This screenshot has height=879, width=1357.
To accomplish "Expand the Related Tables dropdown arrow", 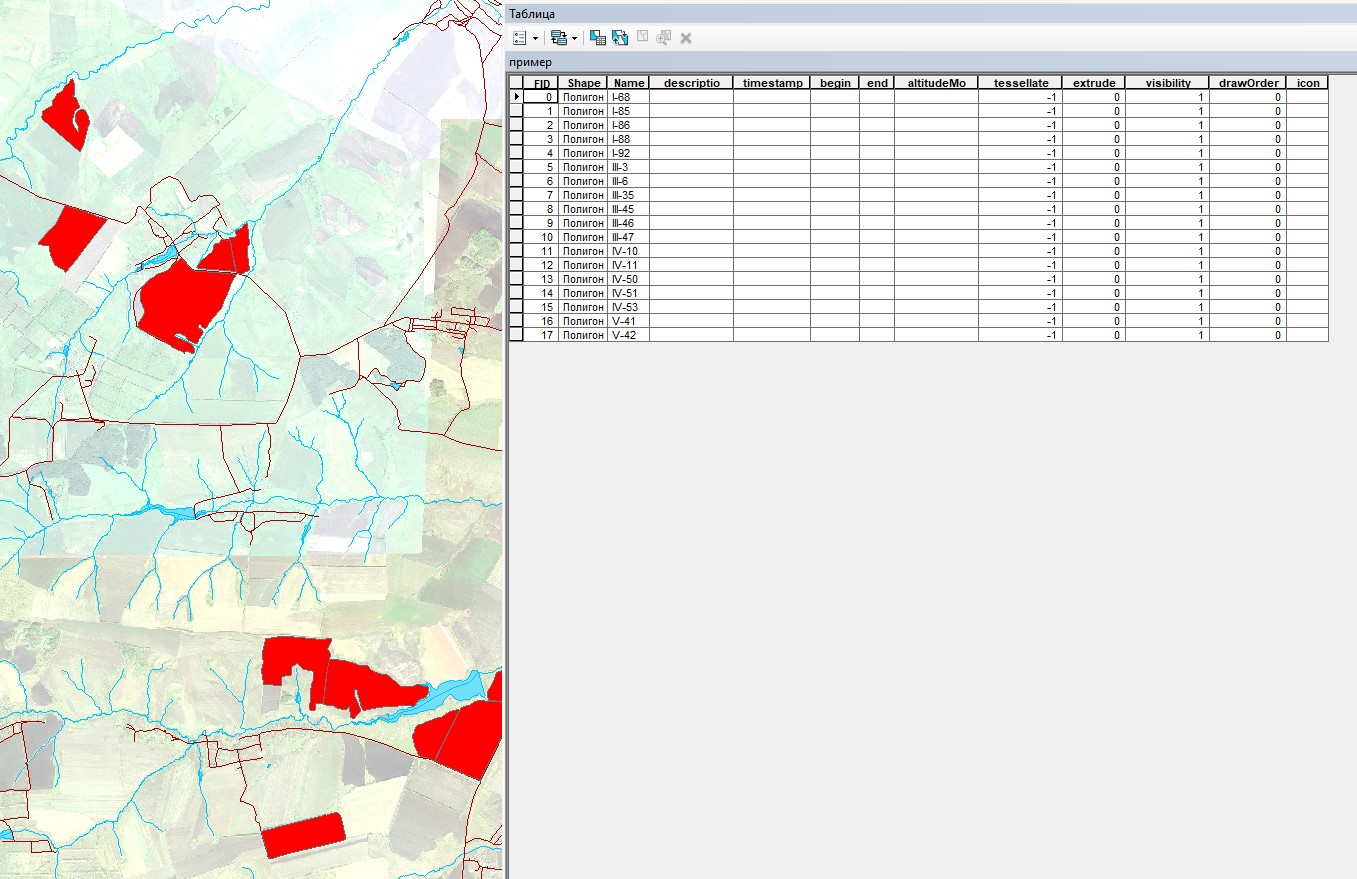I will click(x=574, y=38).
